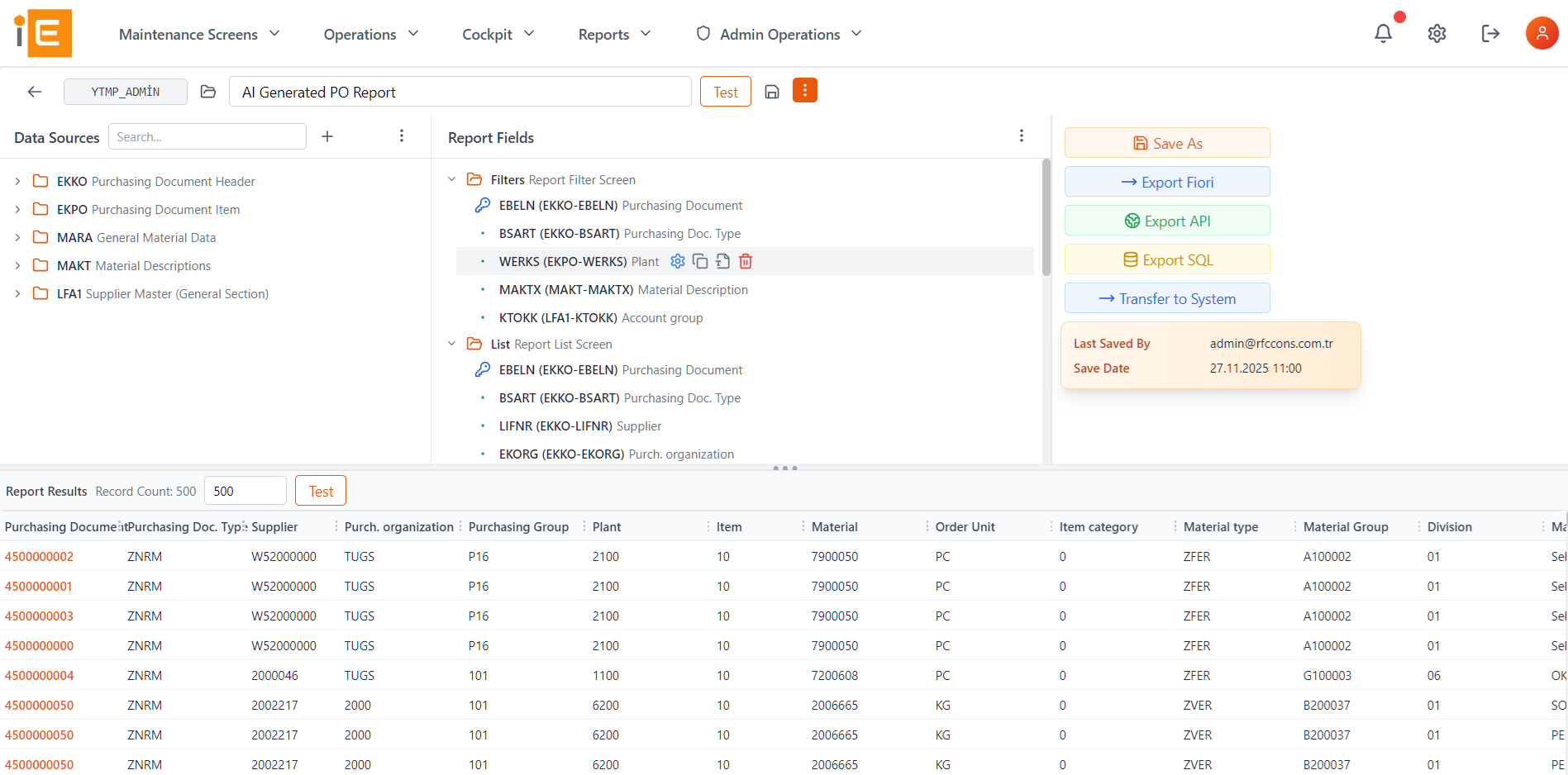Click the iE application logo
The height and width of the screenshot is (775, 1568).
tap(43, 34)
